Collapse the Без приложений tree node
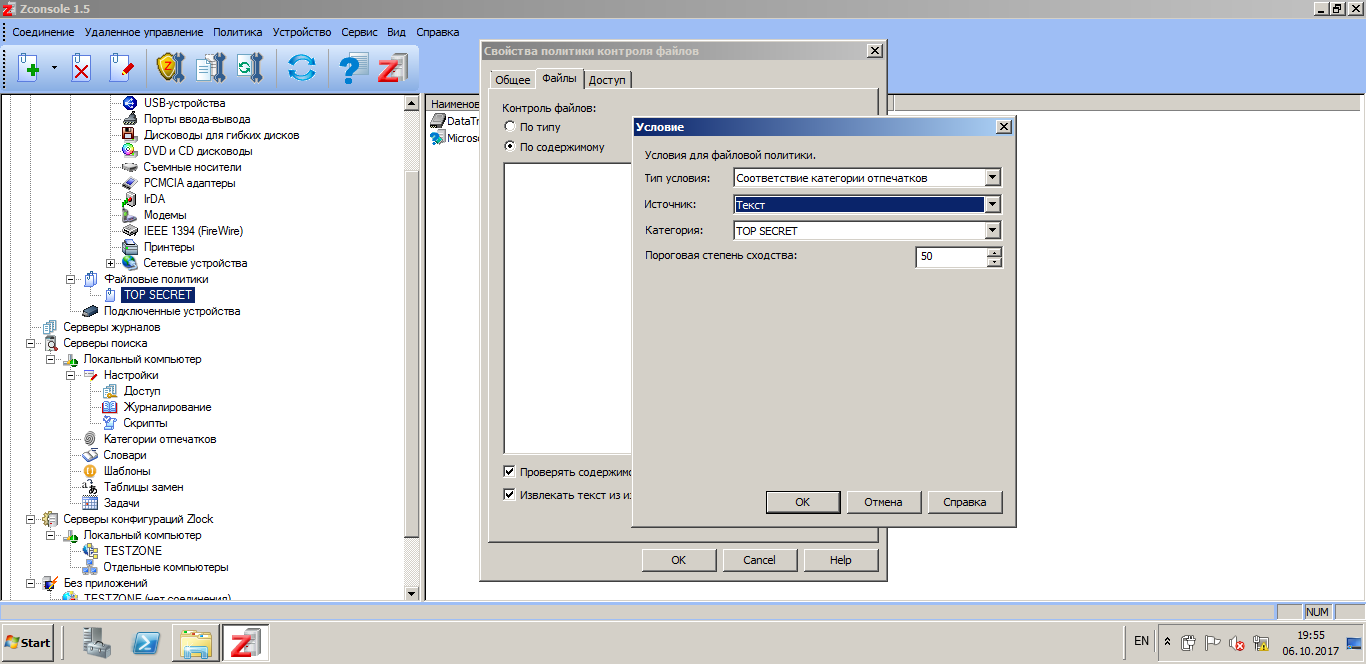The height and width of the screenshot is (664, 1366). 31,583
